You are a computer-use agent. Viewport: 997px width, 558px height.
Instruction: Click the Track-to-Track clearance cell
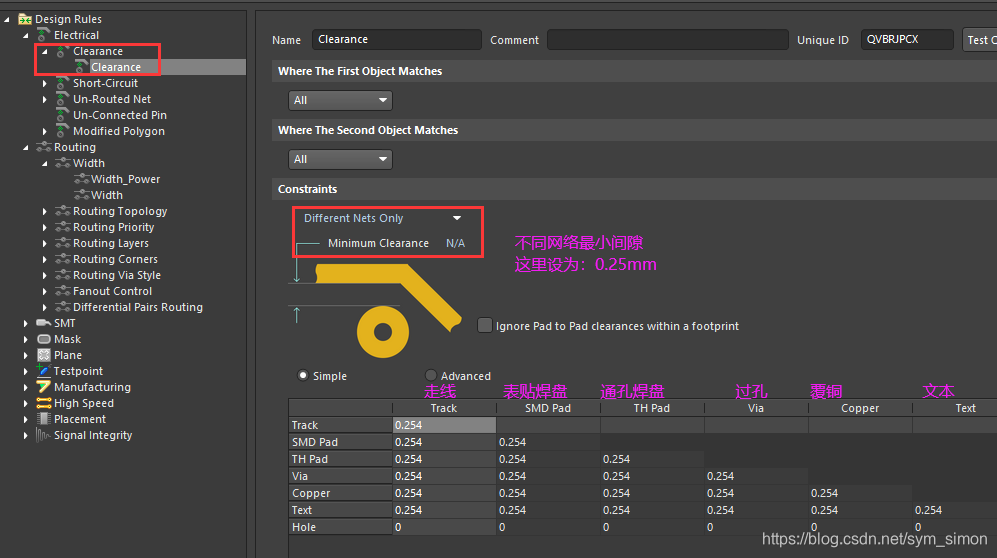click(444, 425)
